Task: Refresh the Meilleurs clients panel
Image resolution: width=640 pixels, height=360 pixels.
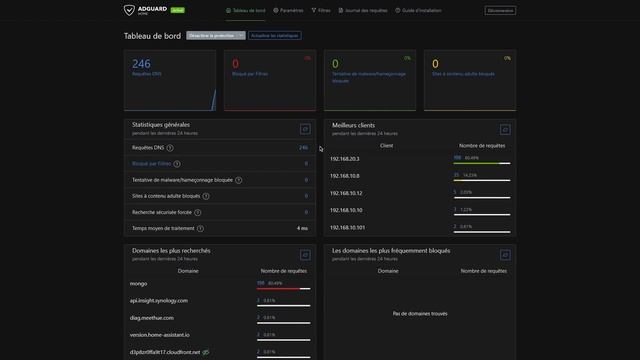Action: (x=505, y=129)
